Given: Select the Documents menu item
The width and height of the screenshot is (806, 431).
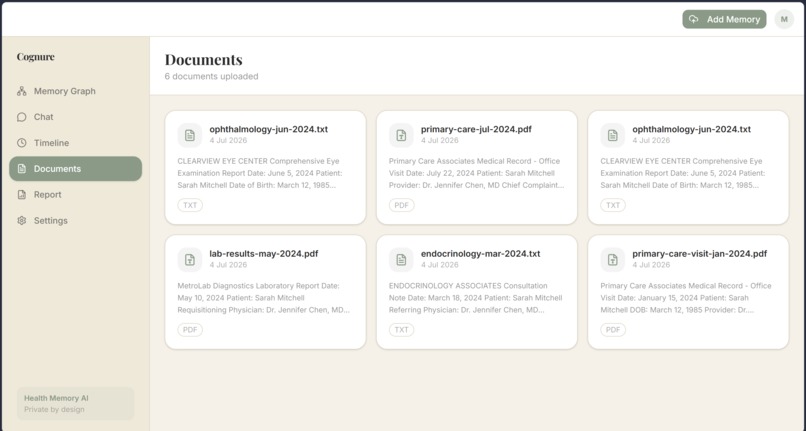Looking at the screenshot, I should click(x=76, y=169).
